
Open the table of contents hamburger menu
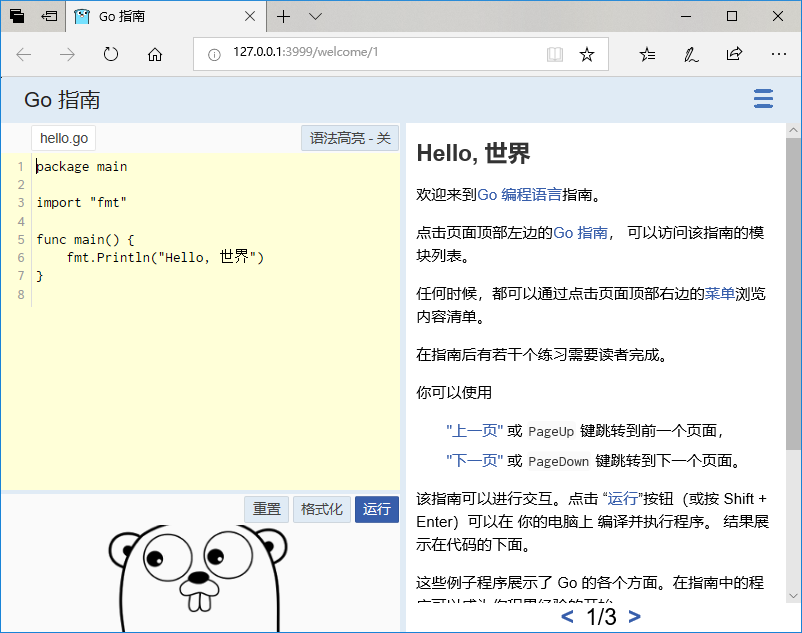[x=763, y=98]
